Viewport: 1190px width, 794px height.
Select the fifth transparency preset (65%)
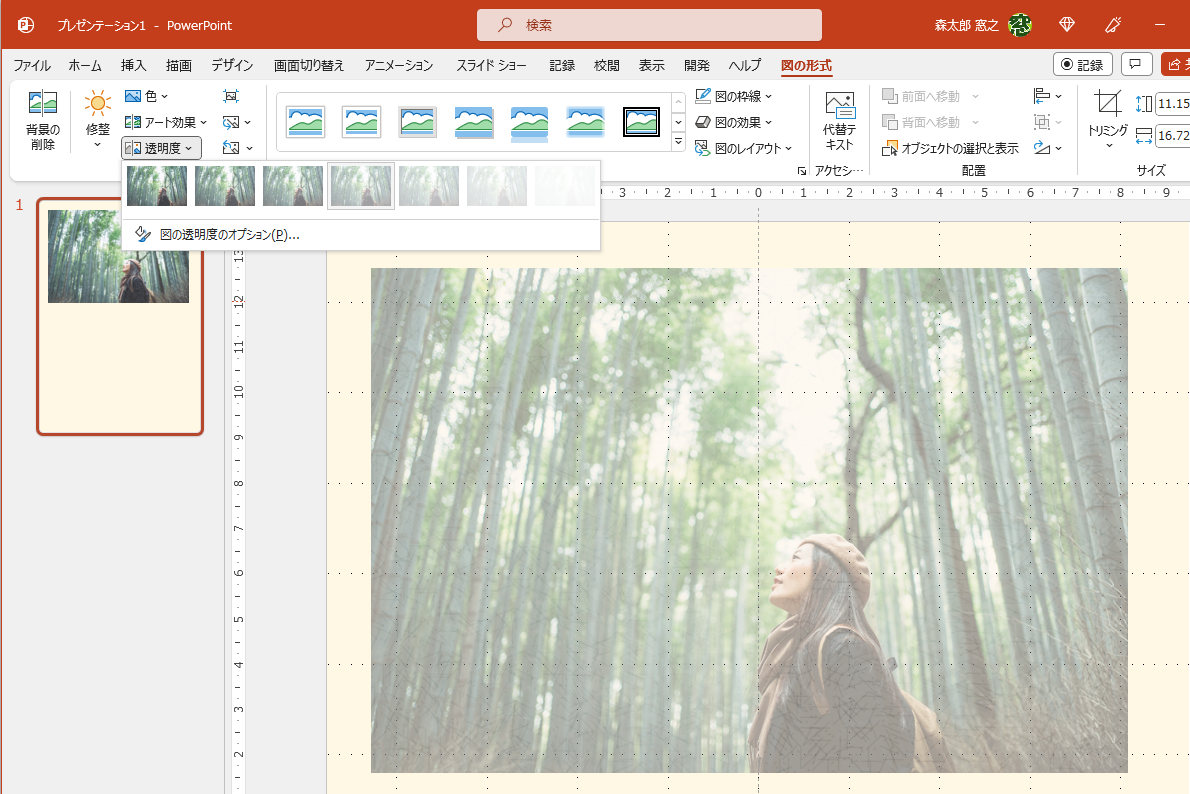tap(429, 186)
